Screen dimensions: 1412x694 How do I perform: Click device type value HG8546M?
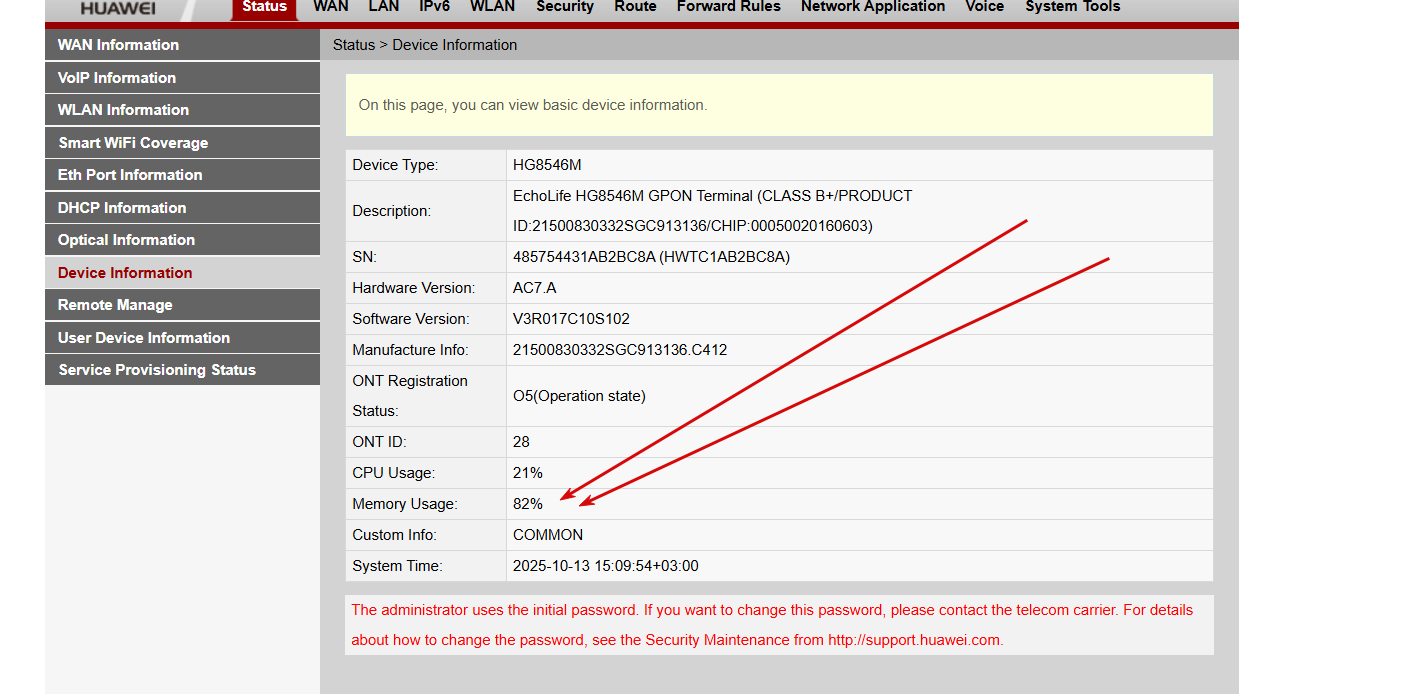tap(547, 165)
